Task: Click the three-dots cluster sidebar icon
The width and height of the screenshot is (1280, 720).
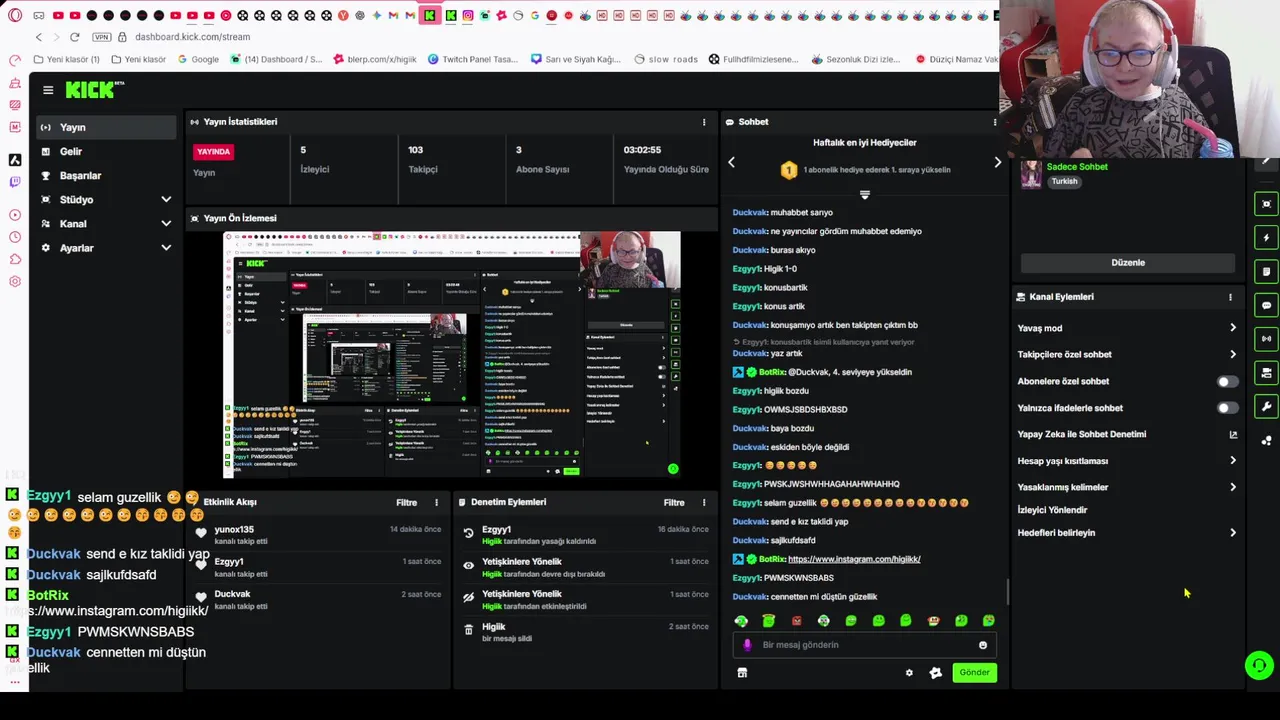Action: tap(1267, 440)
